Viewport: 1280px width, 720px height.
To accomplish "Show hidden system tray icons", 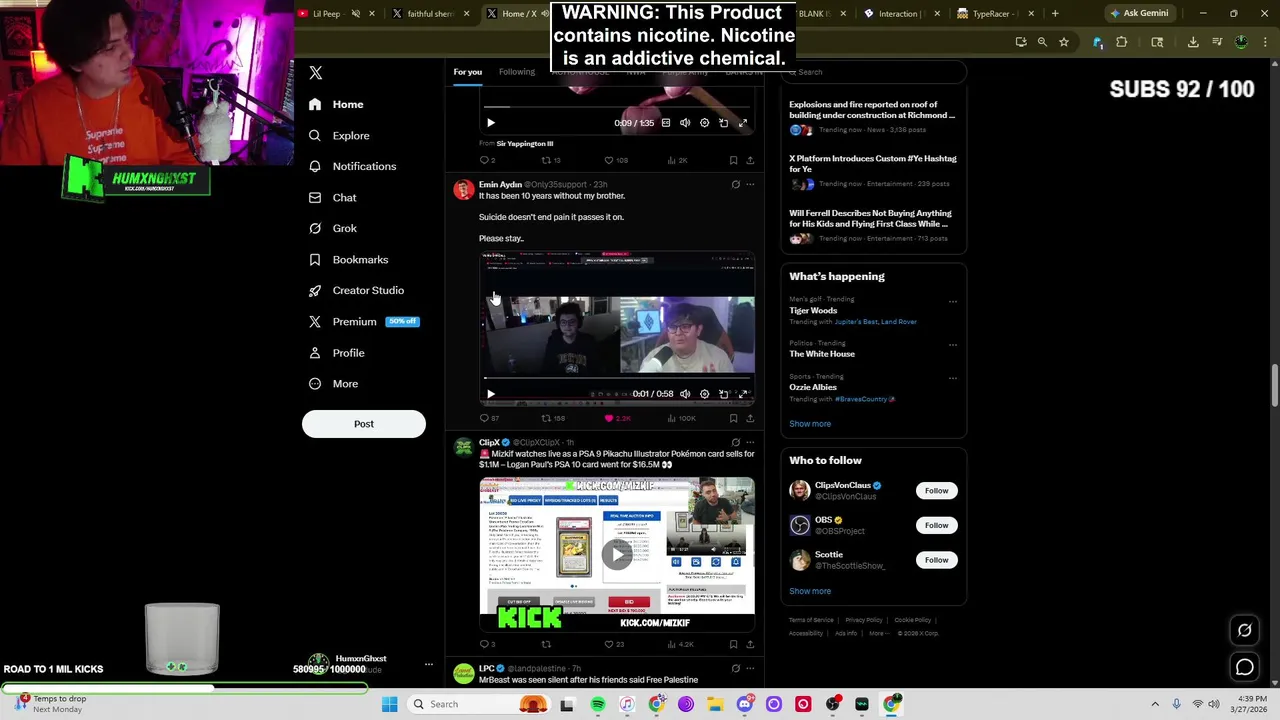I will [1155, 704].
